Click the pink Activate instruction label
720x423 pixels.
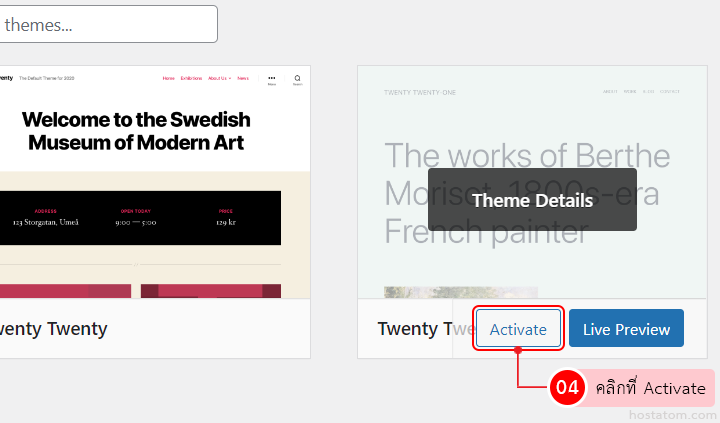pyautogui.click(x=649, y=388)
